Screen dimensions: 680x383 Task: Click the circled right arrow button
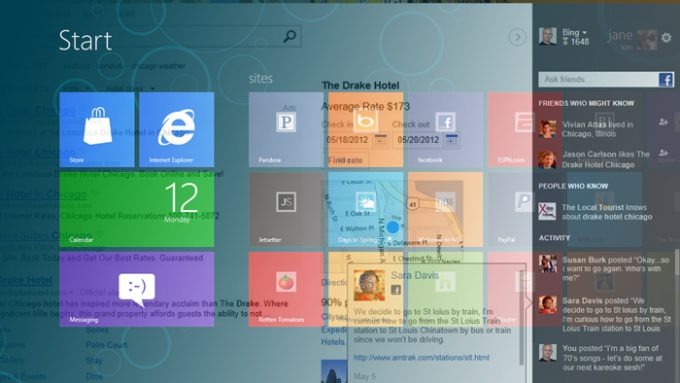click(517, 37)
